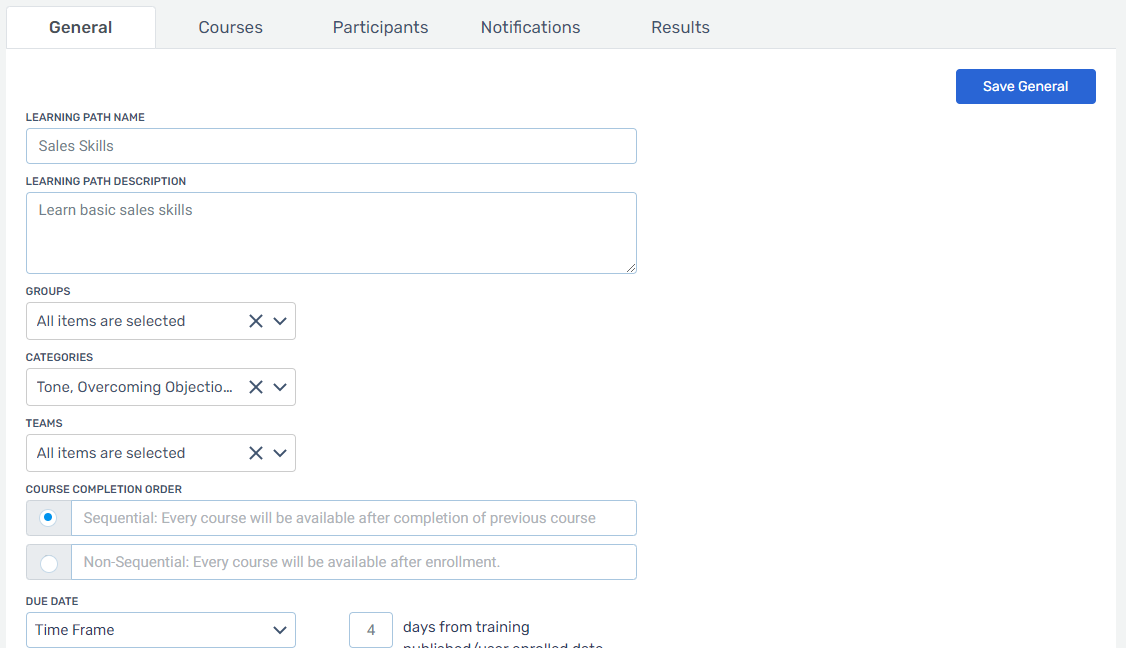Open the Participants tab
This screenshot has width=1126, height=648.
coord(380,27)
